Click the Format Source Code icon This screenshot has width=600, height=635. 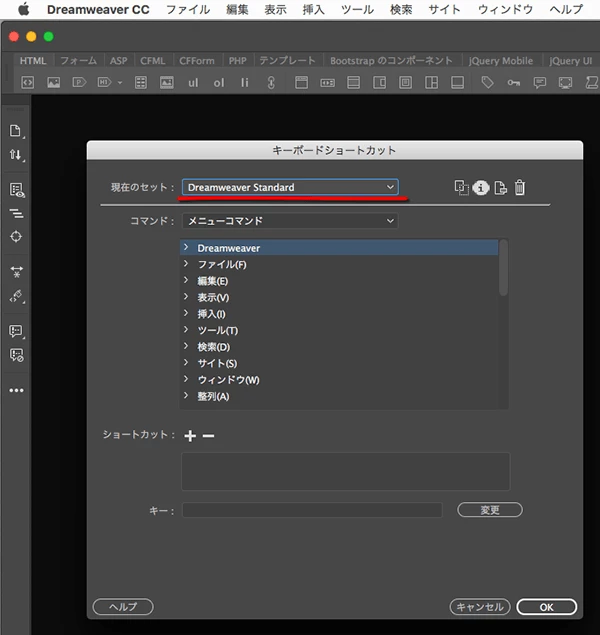(16, 296)
